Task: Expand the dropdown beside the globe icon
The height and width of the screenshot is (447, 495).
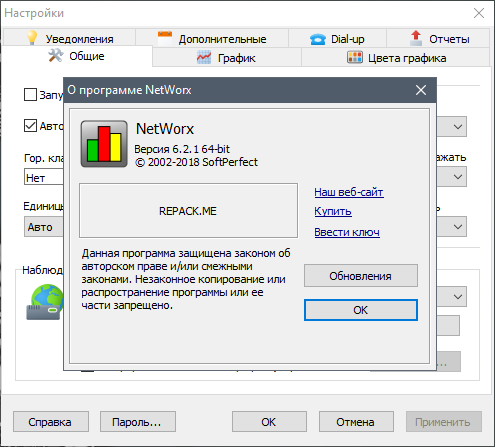Action: click(x=458, y=296)
